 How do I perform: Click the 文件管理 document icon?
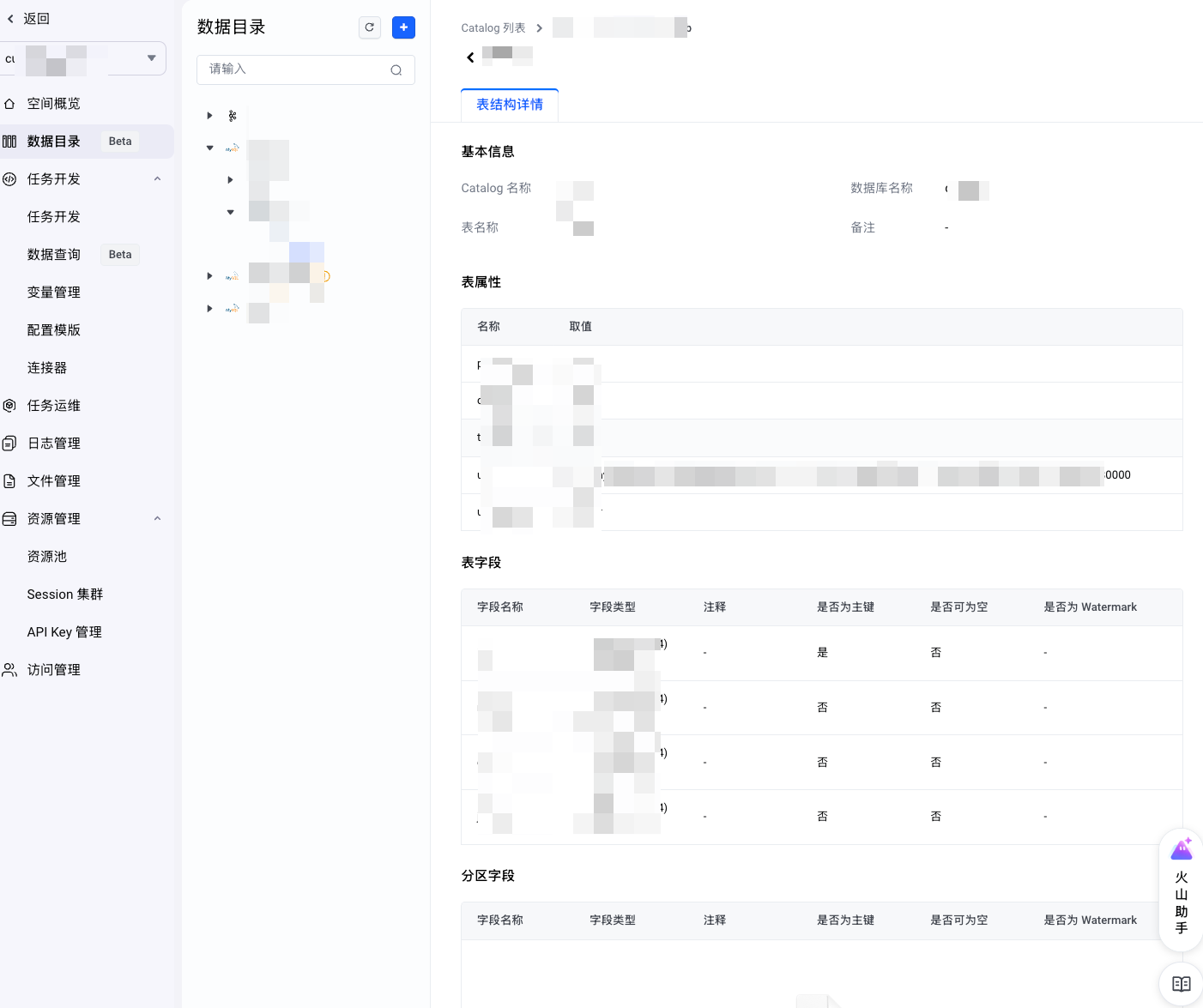click(9, 481)
